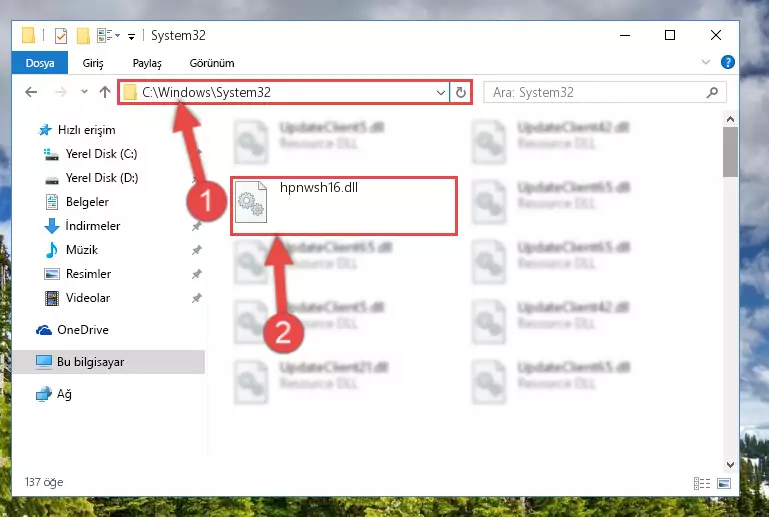Switch to the Görünüm ribbon tab
This screenshot has height=517, width=769.
pyautogui.click(x=212, y=63)
